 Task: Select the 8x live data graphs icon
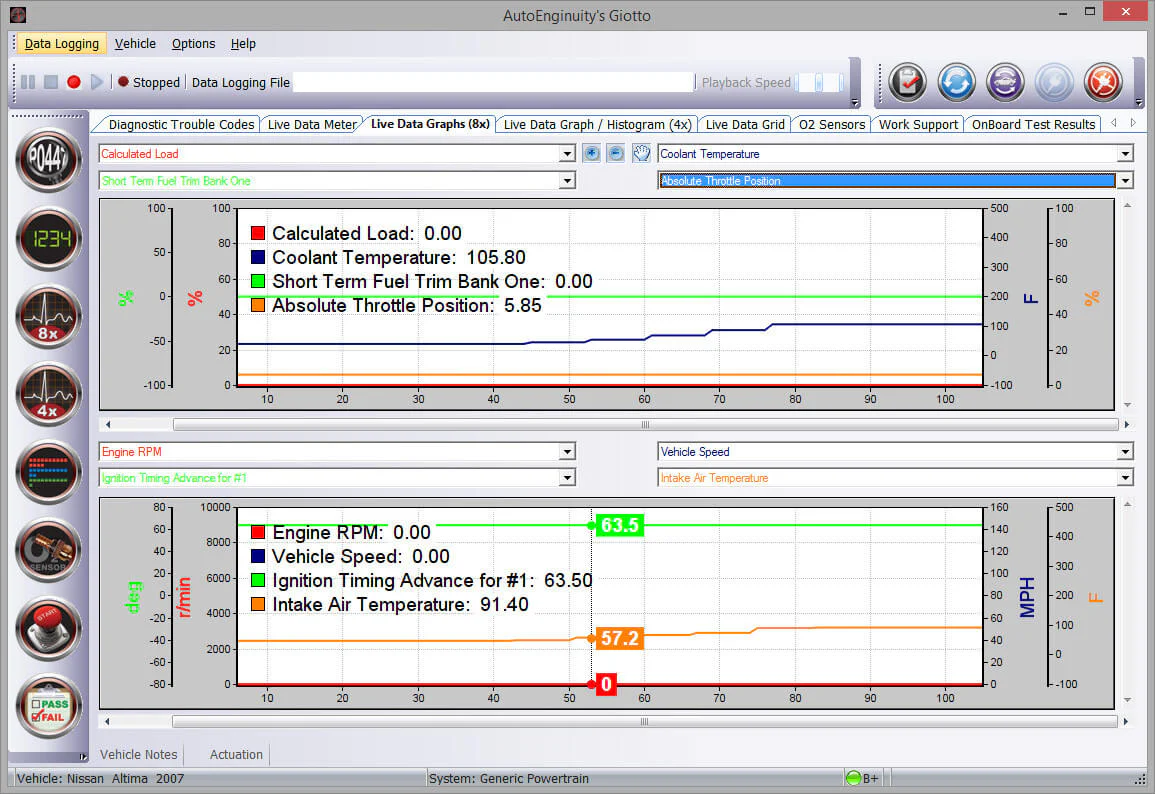(49, 317)
